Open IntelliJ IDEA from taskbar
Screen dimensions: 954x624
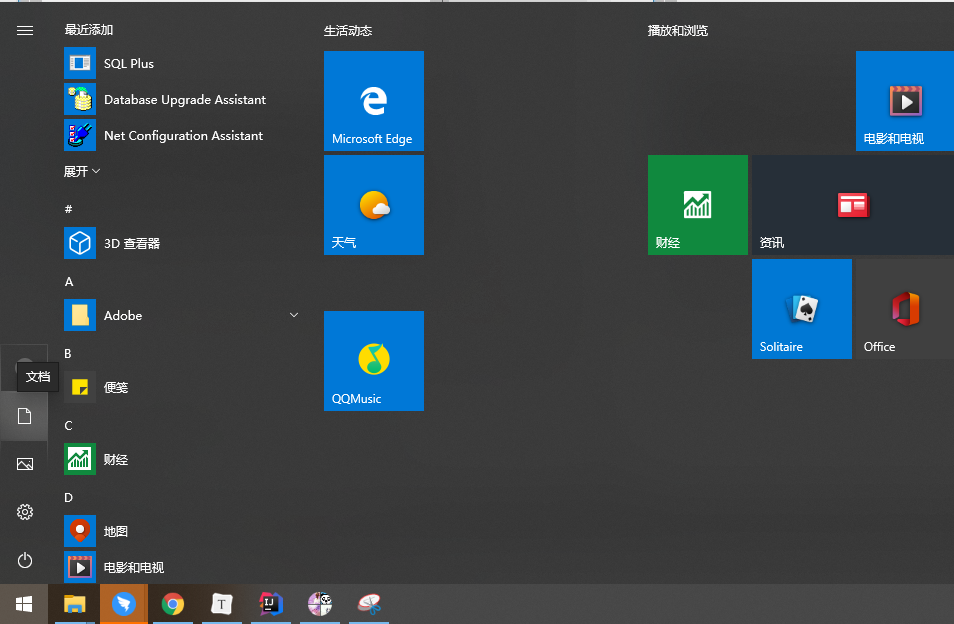pyautogui.click(x=271, y=604)
